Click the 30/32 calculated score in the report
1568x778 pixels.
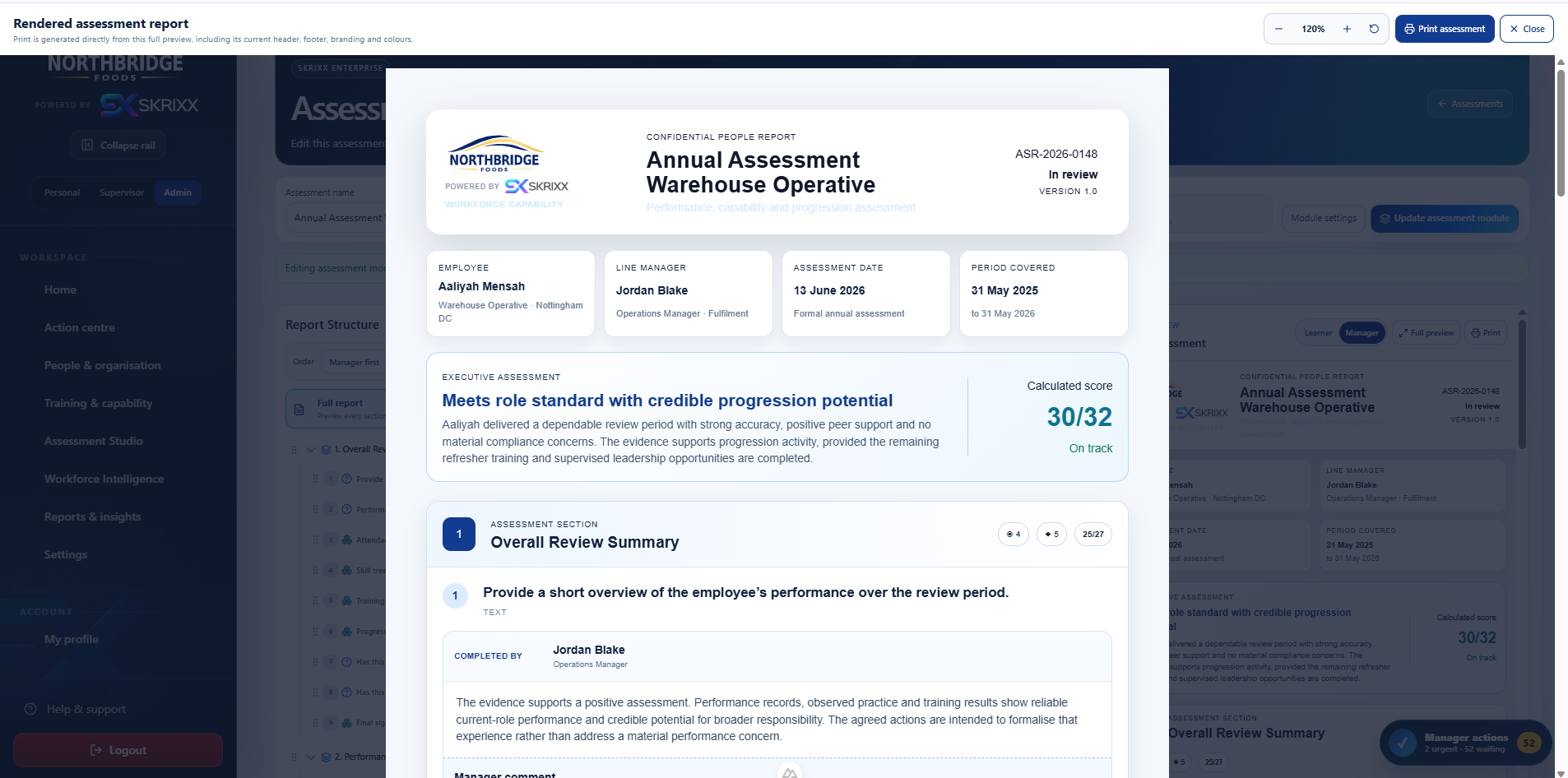coord(1079,417)
